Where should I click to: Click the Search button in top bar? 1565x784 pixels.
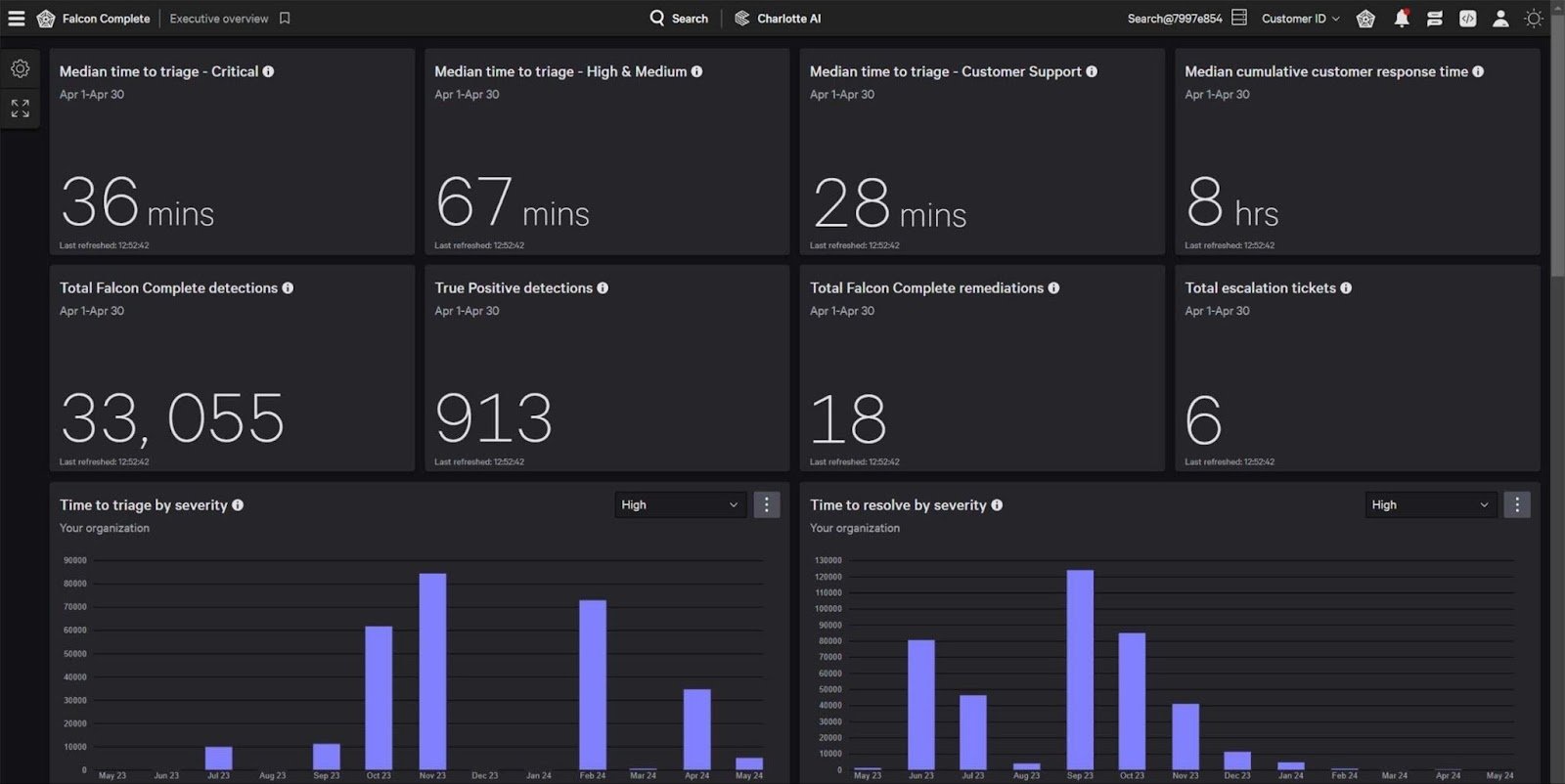pos(679,19)
